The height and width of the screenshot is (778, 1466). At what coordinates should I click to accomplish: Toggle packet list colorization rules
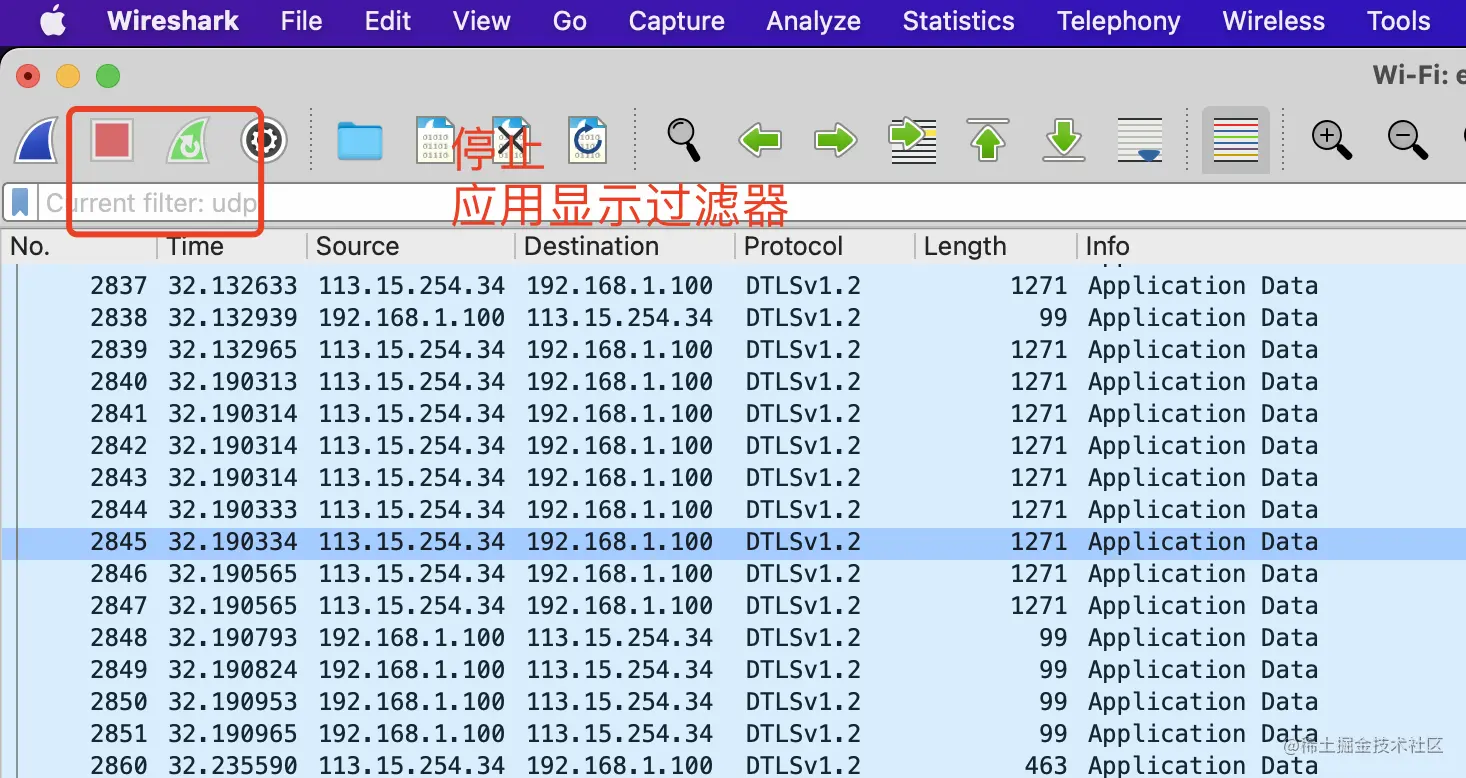[1236, 140]
